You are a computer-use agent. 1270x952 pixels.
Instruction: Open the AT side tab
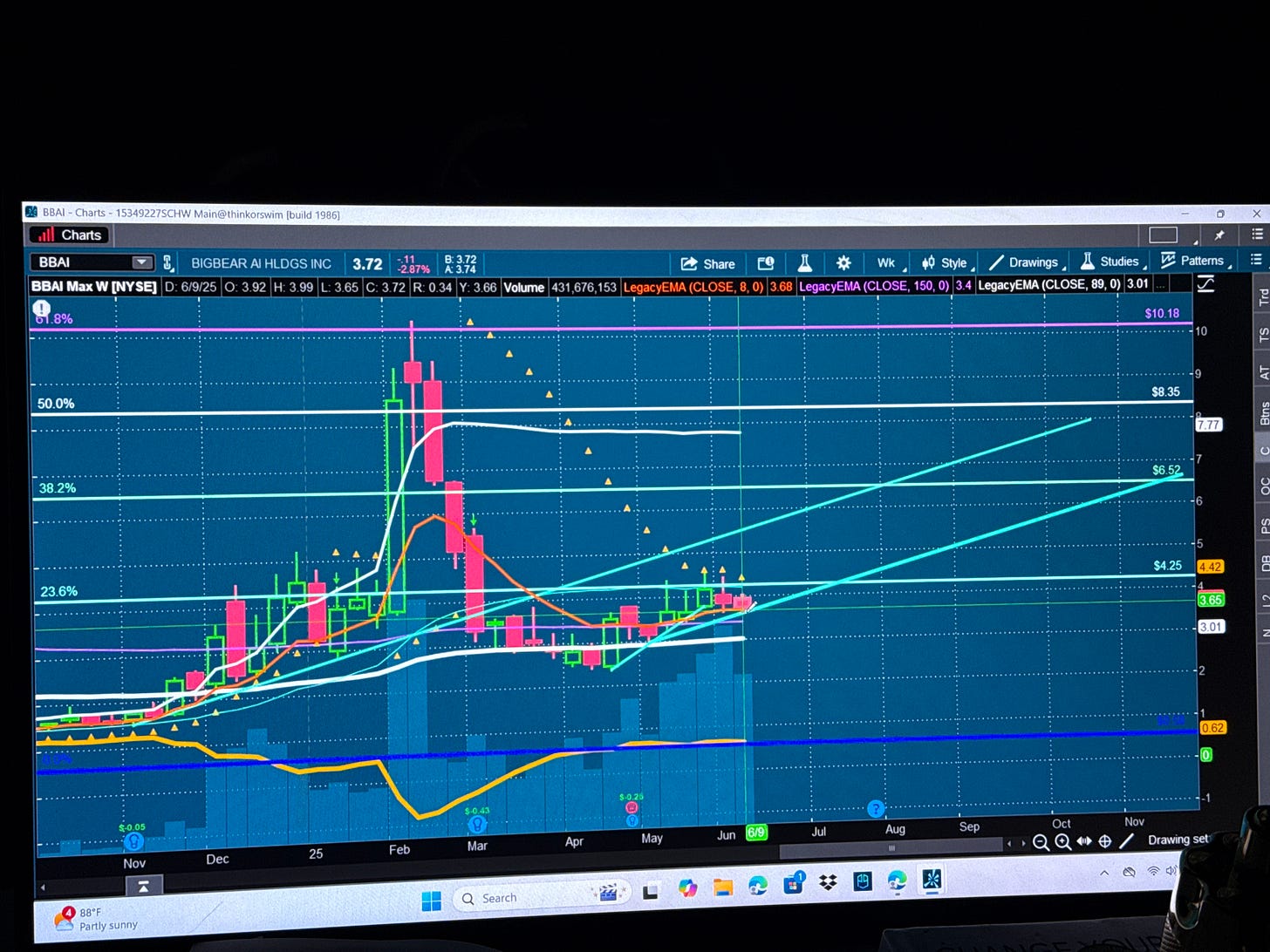[x=1262, y=372]
